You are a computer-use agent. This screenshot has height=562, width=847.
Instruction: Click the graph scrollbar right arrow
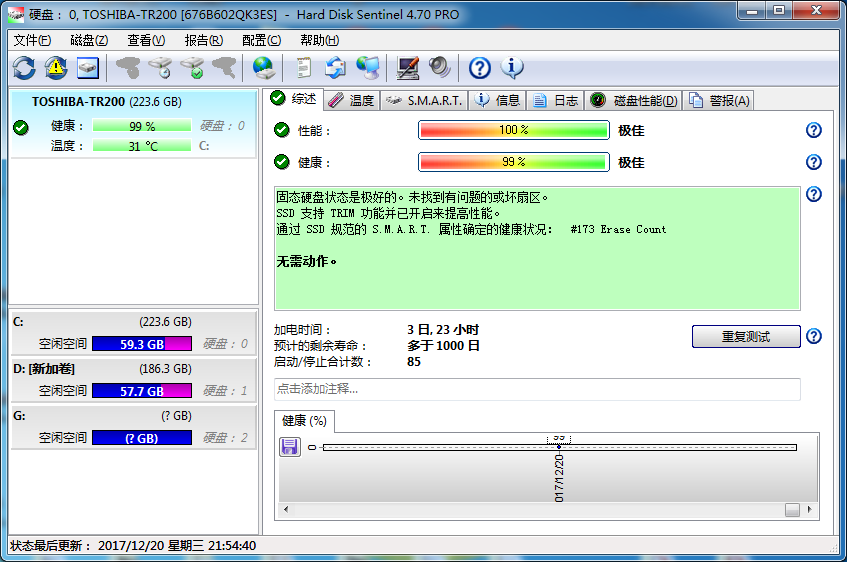tap(809, 509)
